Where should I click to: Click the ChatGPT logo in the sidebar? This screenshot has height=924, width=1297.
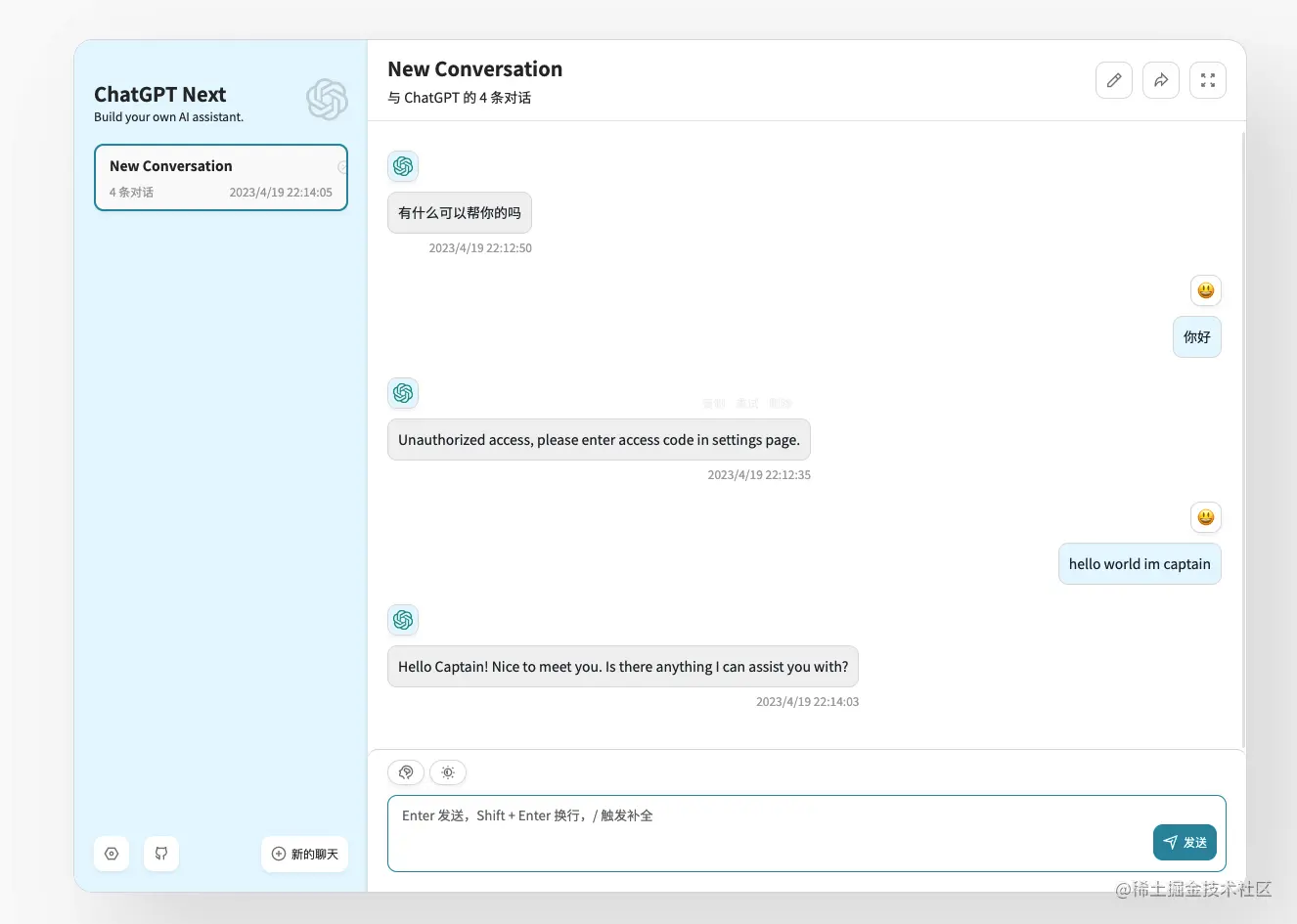point(327,100)
